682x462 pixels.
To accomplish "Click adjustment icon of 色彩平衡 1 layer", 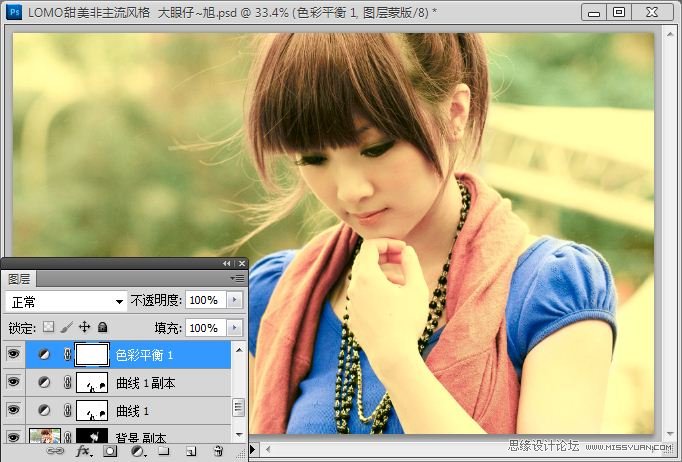I will click(44, 355).
